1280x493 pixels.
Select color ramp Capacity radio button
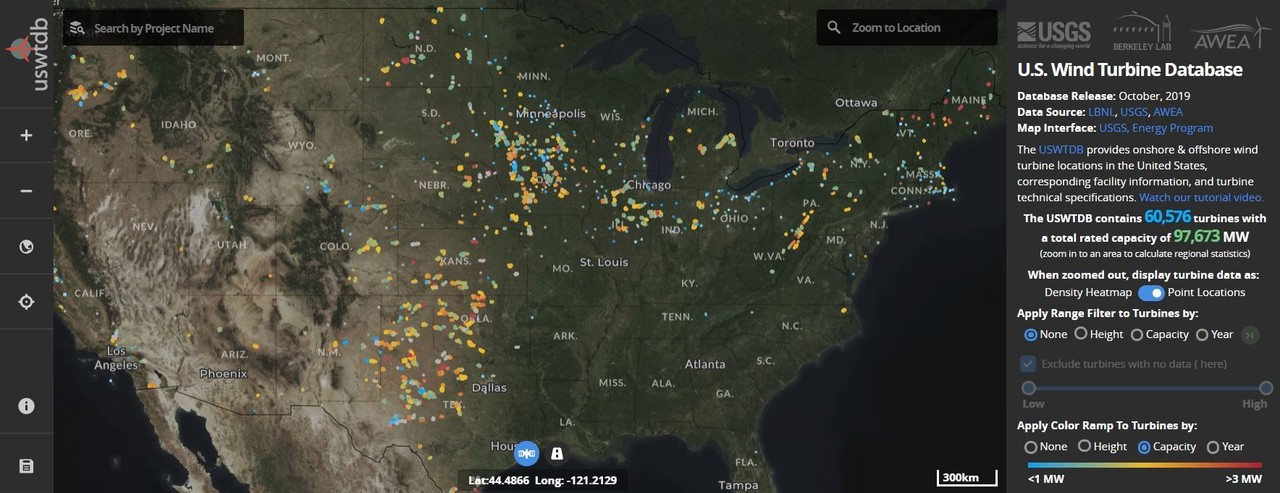tap(1143, 447)
